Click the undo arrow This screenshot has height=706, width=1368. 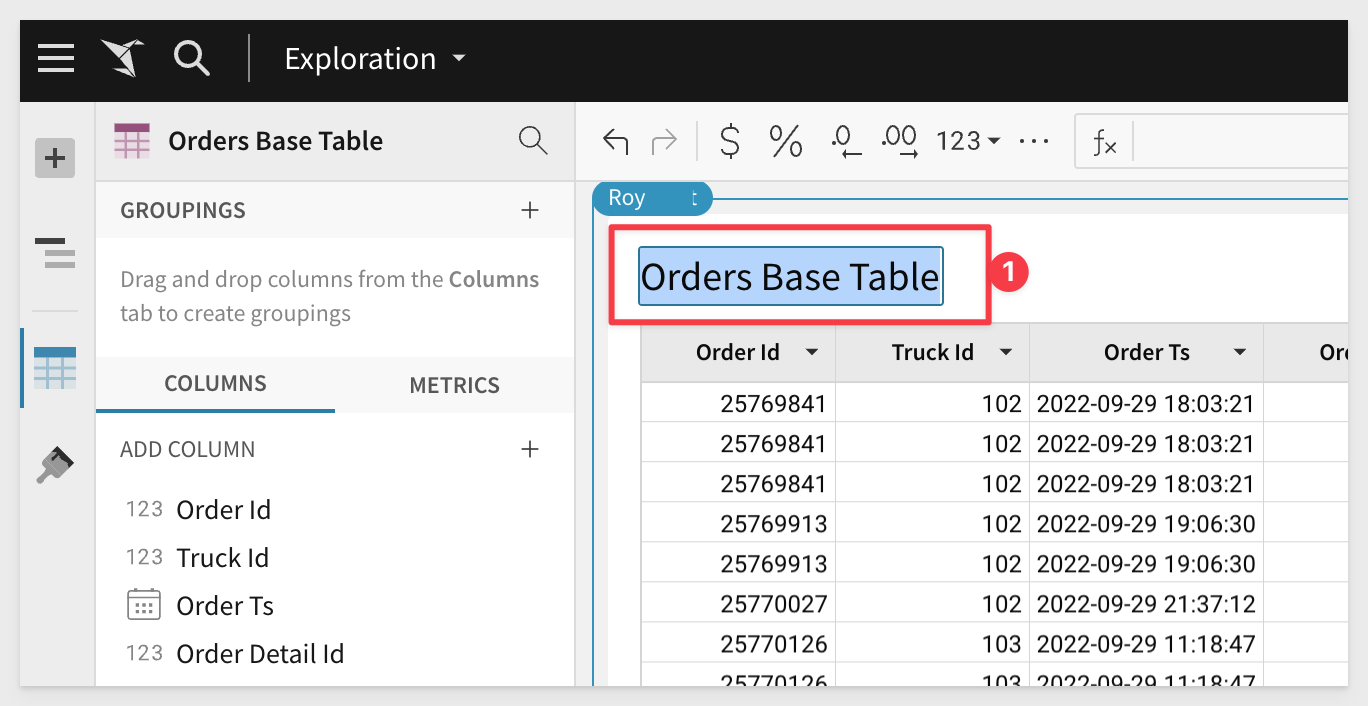coord(615,142)
